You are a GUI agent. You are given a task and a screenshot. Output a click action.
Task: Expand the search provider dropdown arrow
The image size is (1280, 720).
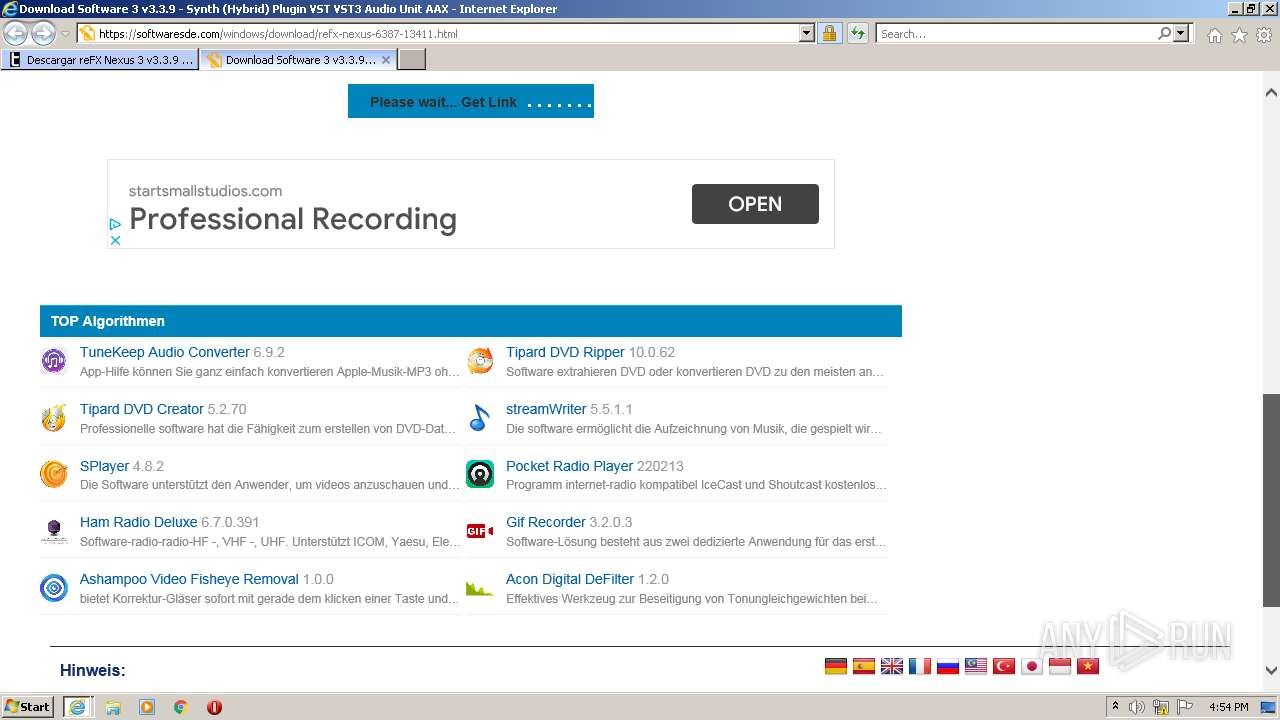pyautogui.click(x=1182, y=33)
